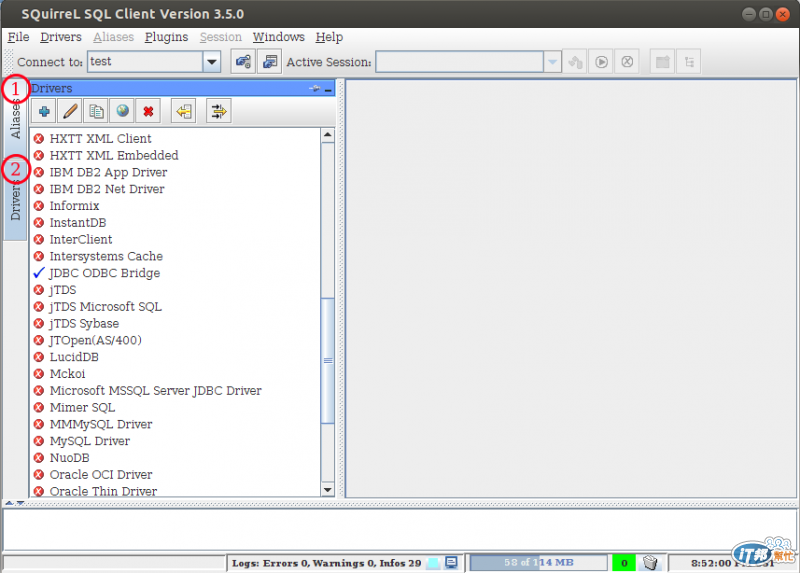Click the new session properties toolbar icon
This screenshot has width=800, height=573.
pyautogui.click(x=269, y=62)
